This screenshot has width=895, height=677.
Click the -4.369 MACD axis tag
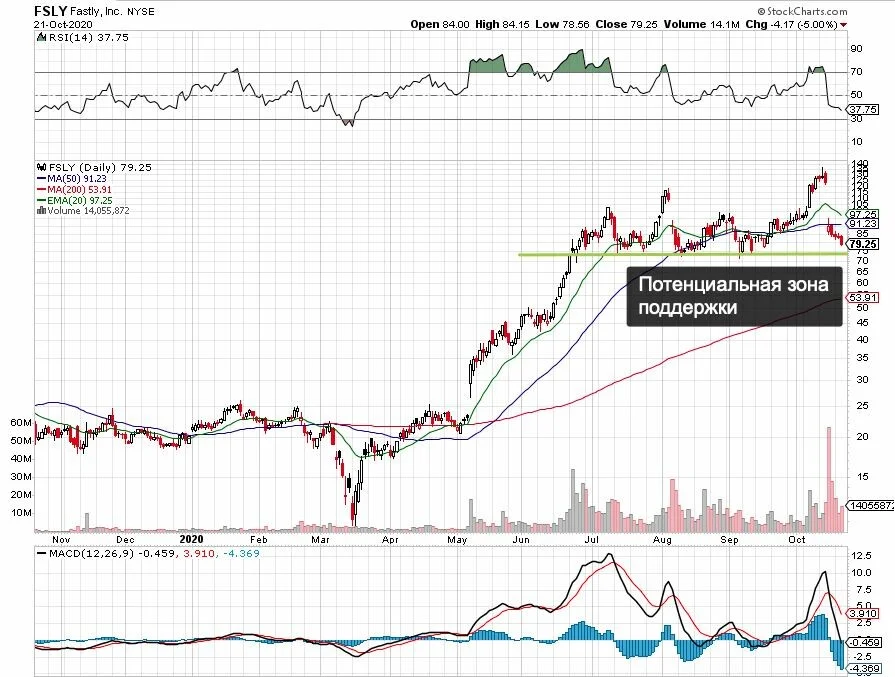(x=864, y=669)
